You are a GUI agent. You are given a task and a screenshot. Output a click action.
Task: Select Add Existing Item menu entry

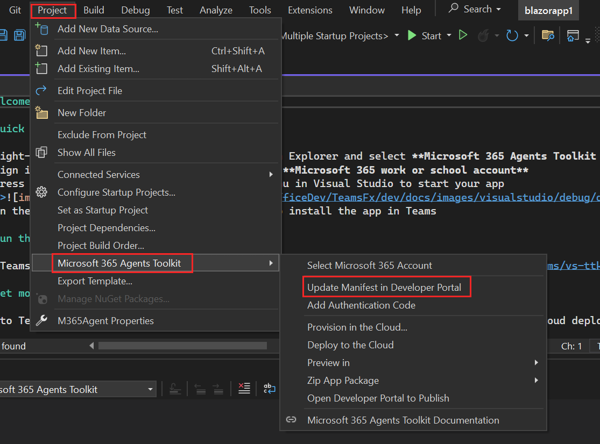pyautogui.click(x=157, y=69)
